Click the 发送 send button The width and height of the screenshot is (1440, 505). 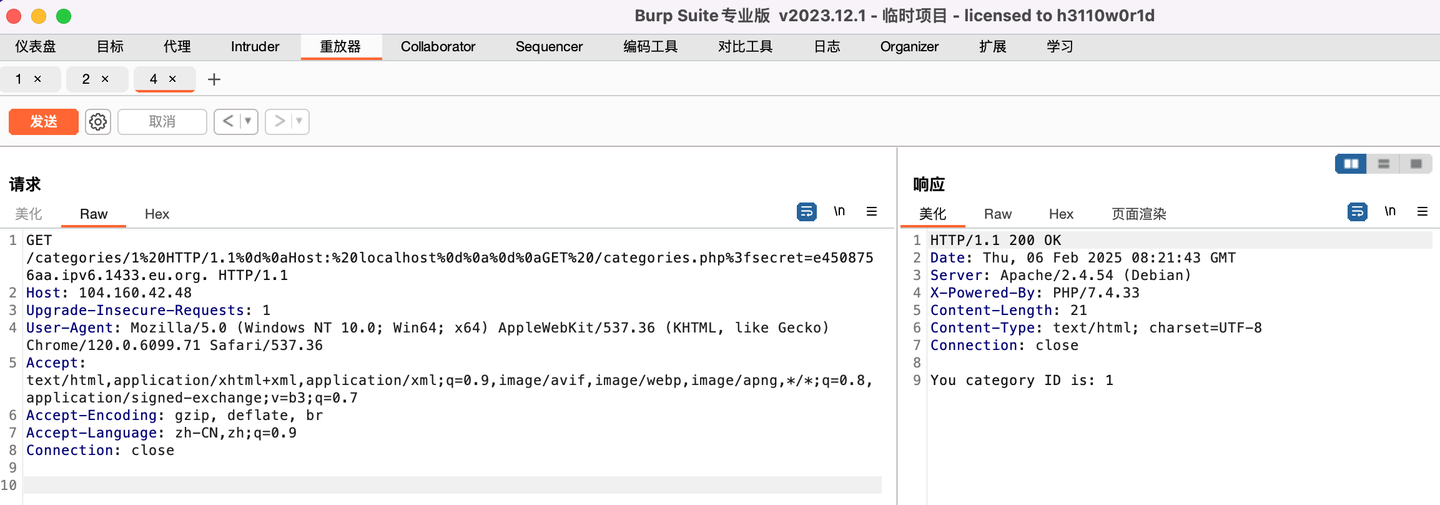pos(43,121)
